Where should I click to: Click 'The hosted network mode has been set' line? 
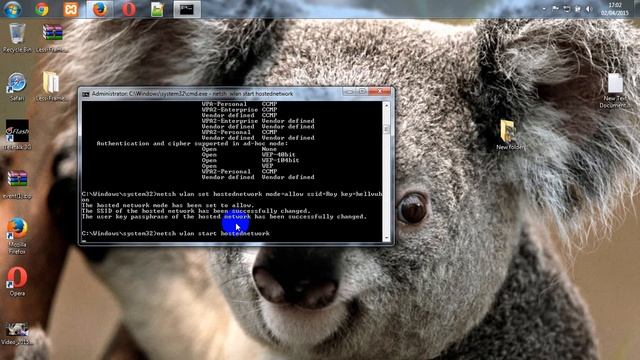(x=168, y=205)
